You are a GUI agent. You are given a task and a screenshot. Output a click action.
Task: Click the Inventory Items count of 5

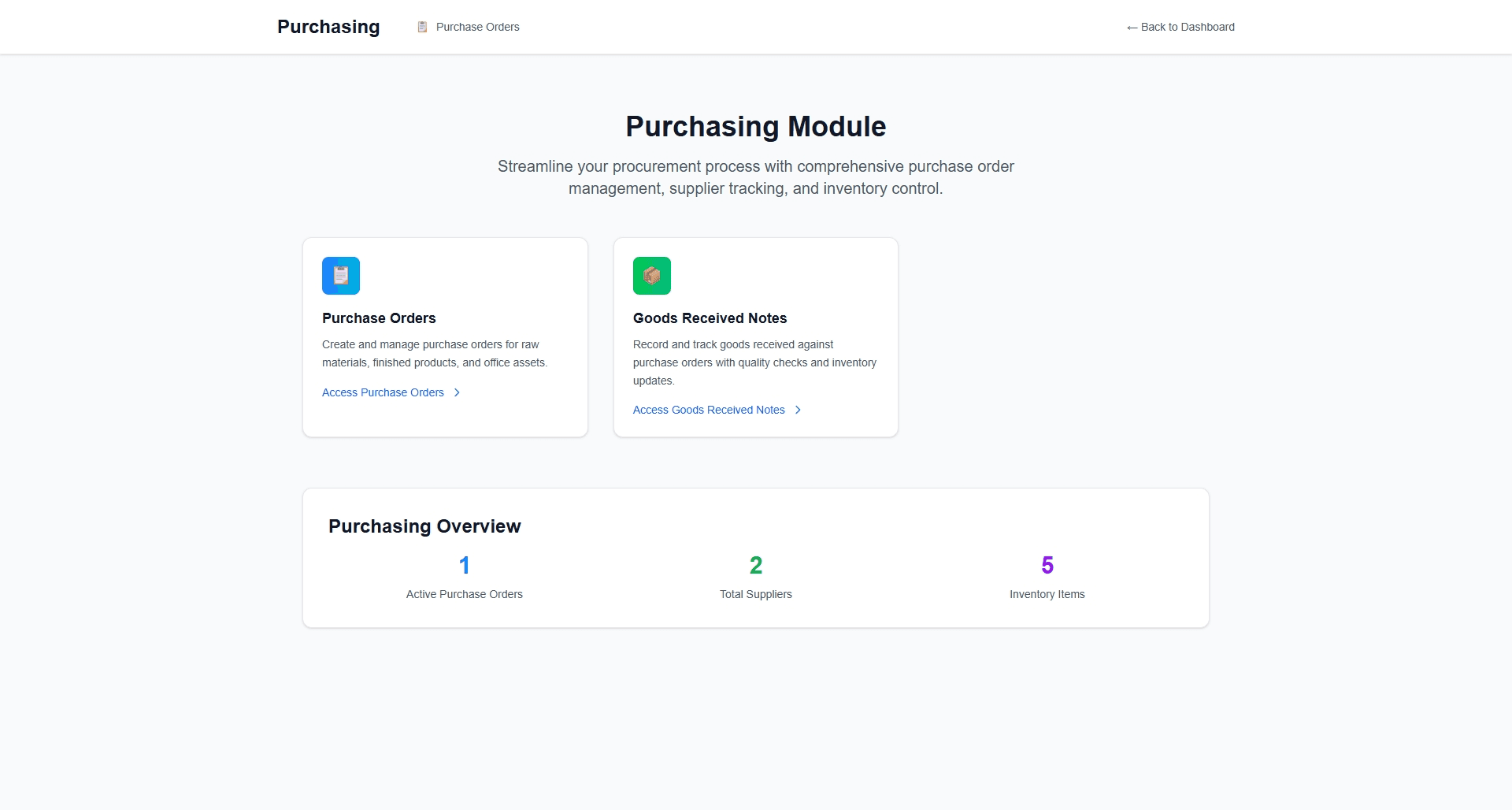1047,565
